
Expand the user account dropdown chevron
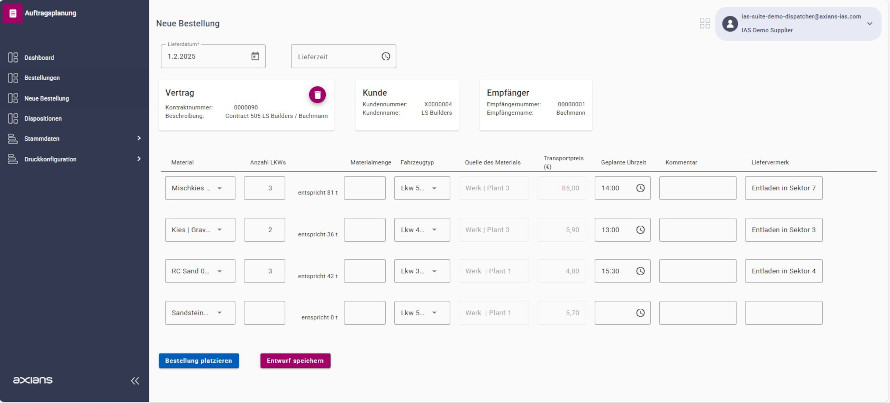click(870, 24)
